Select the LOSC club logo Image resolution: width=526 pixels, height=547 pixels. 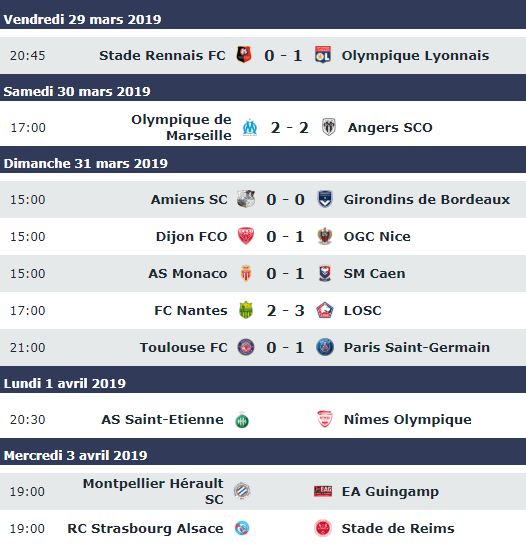325,310
